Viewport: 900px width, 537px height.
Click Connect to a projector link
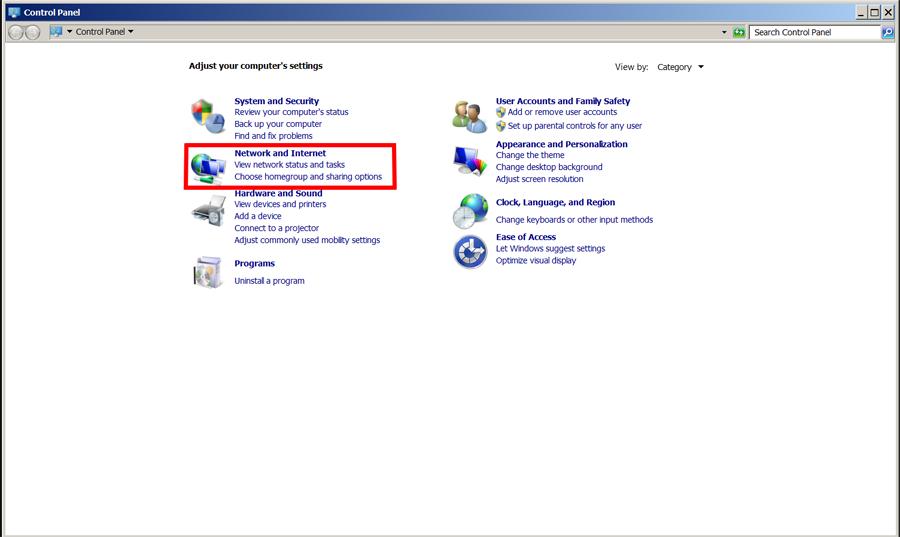click(x=277, y=228)
